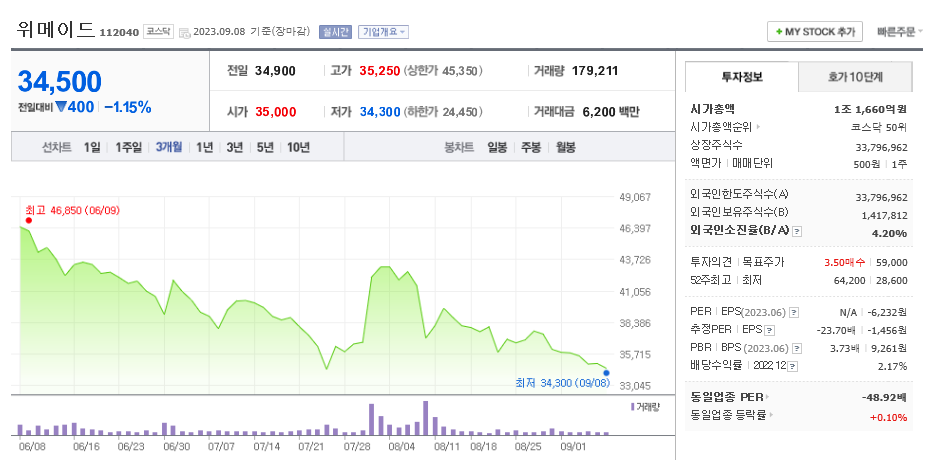The height and width of the screenshot is (460, 944).
Task: Click the 저가 value 34,300
Action: pos(380,111)
